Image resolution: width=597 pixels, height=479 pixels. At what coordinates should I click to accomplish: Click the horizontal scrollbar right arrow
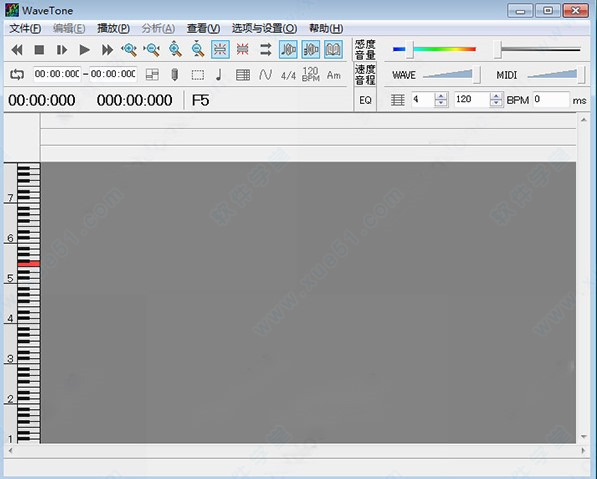583,451
